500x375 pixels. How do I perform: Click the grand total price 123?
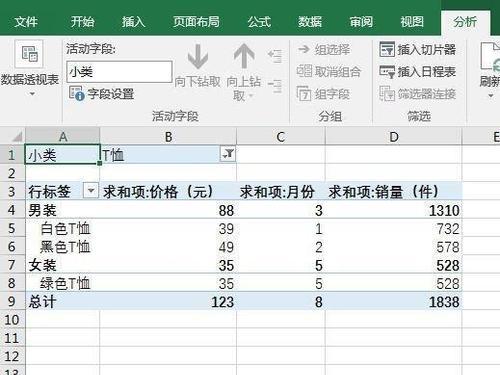(x=222, y=302)
